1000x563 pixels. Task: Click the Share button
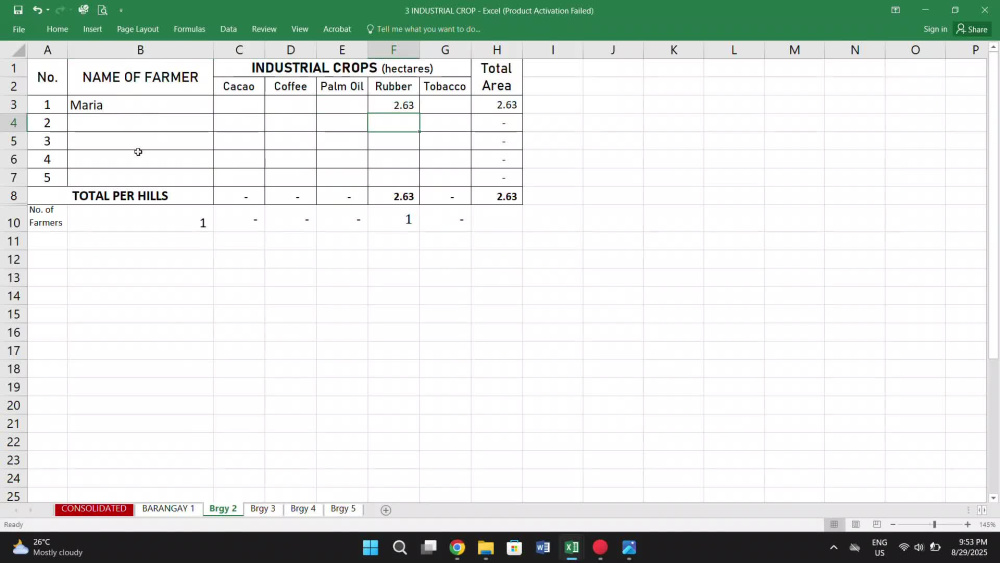tap(972, 29)
